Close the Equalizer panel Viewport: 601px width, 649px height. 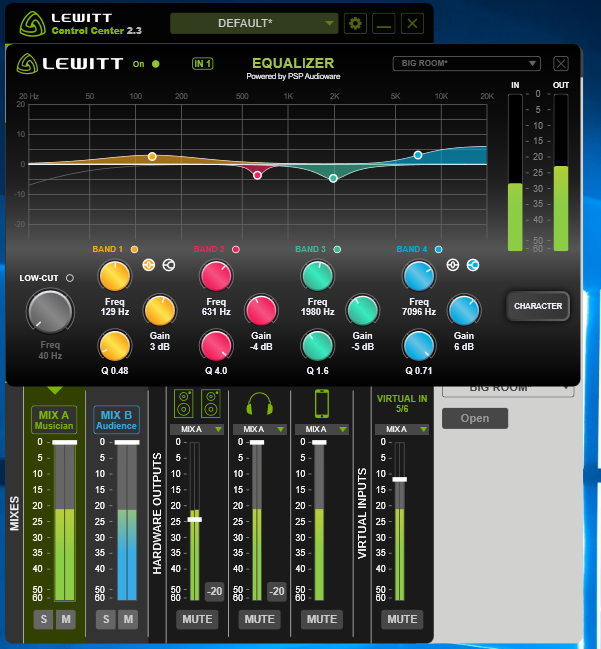point(561,64)
